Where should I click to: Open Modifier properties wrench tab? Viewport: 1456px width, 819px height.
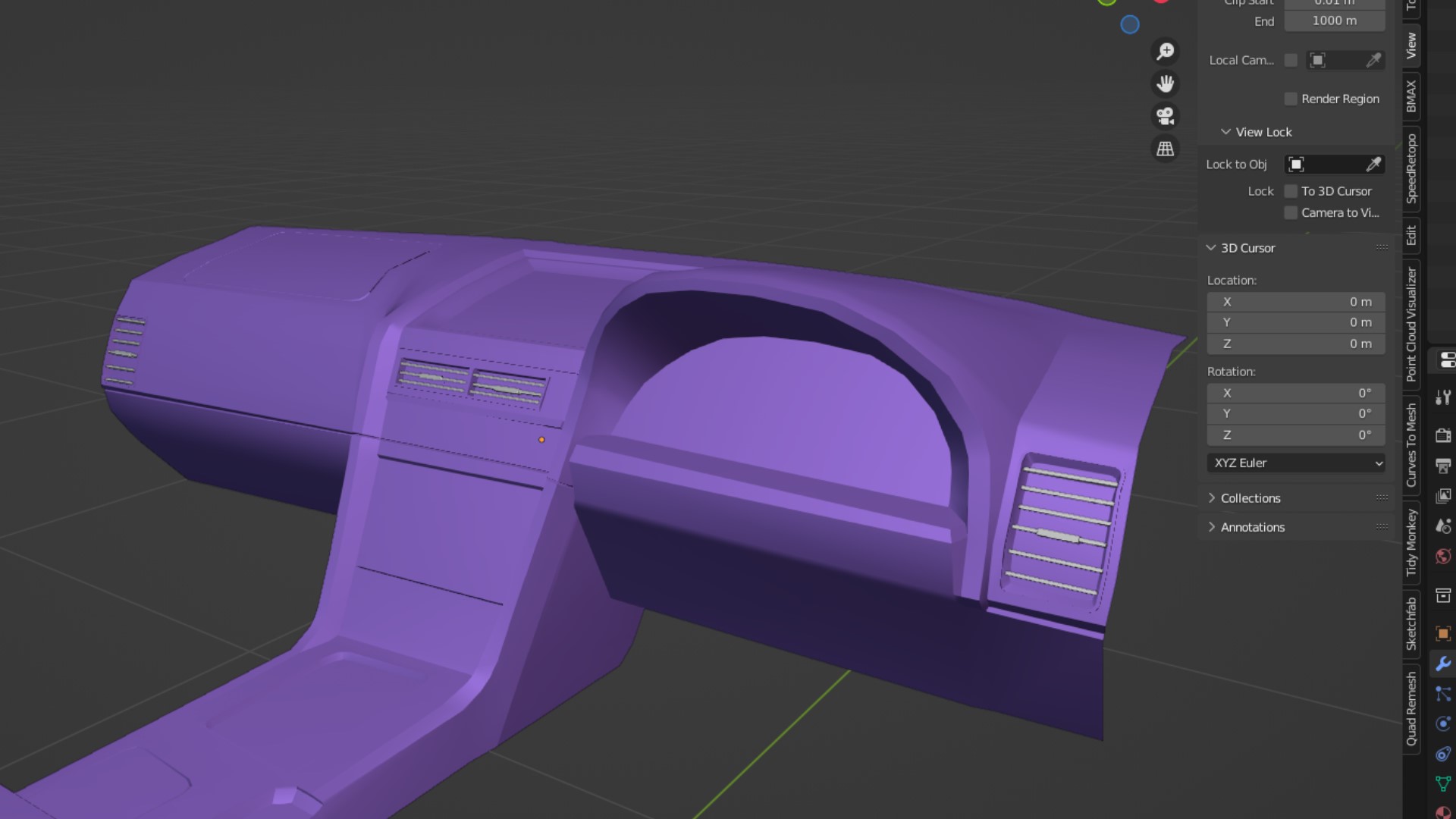(x=1442, y=664)
